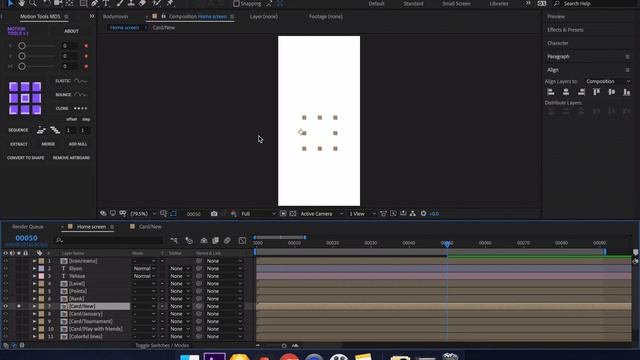This screenshot has width=640, height=360.
Task: Enable Motion Blur switch in timeline header
Action: tap(227, 240)
